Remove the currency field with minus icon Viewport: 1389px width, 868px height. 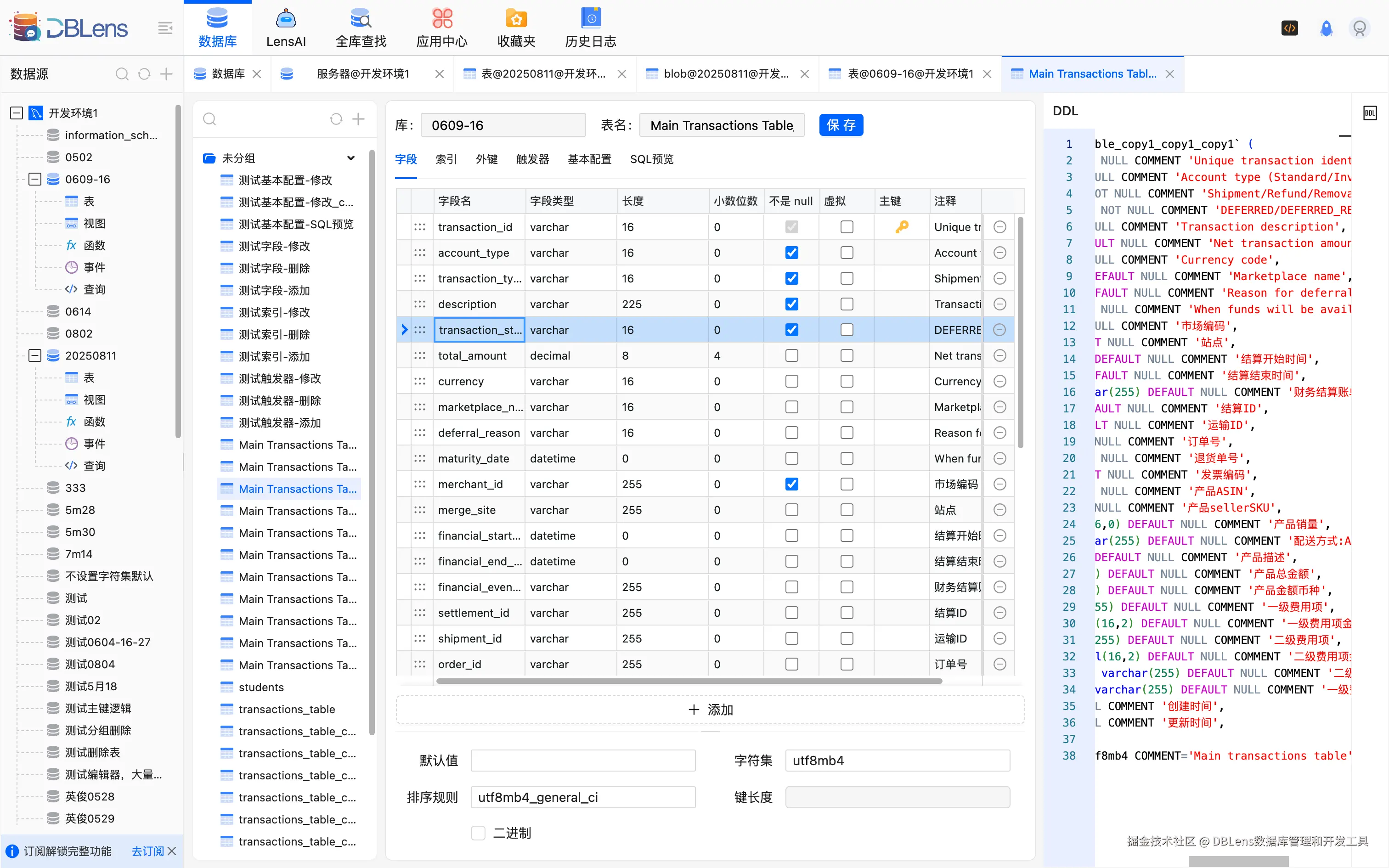[999, 381]
